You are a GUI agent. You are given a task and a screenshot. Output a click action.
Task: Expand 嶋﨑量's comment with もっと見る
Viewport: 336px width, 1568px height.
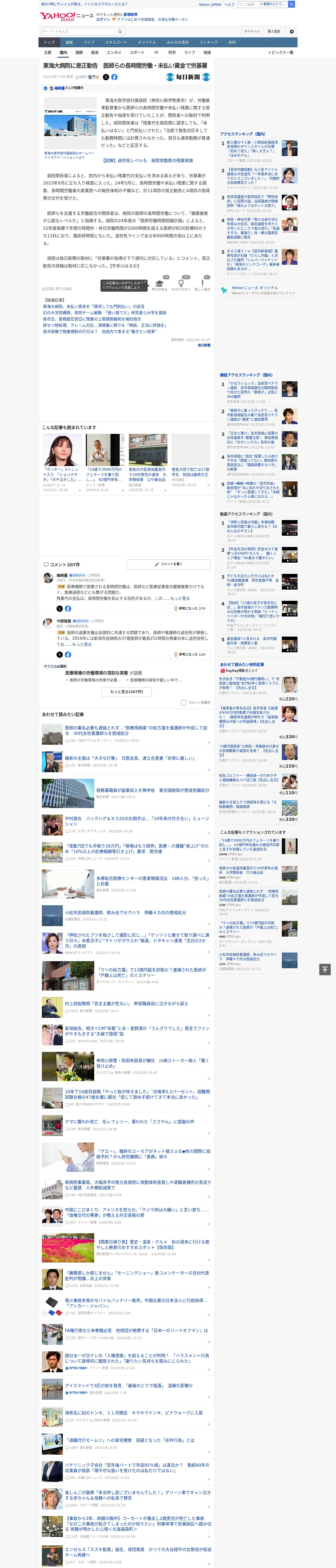pyautogui.click(x=180, y=598)
